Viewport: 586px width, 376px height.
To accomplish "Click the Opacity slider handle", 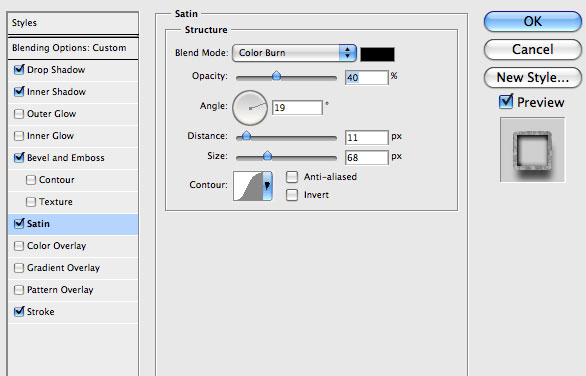I will point(277,76).
